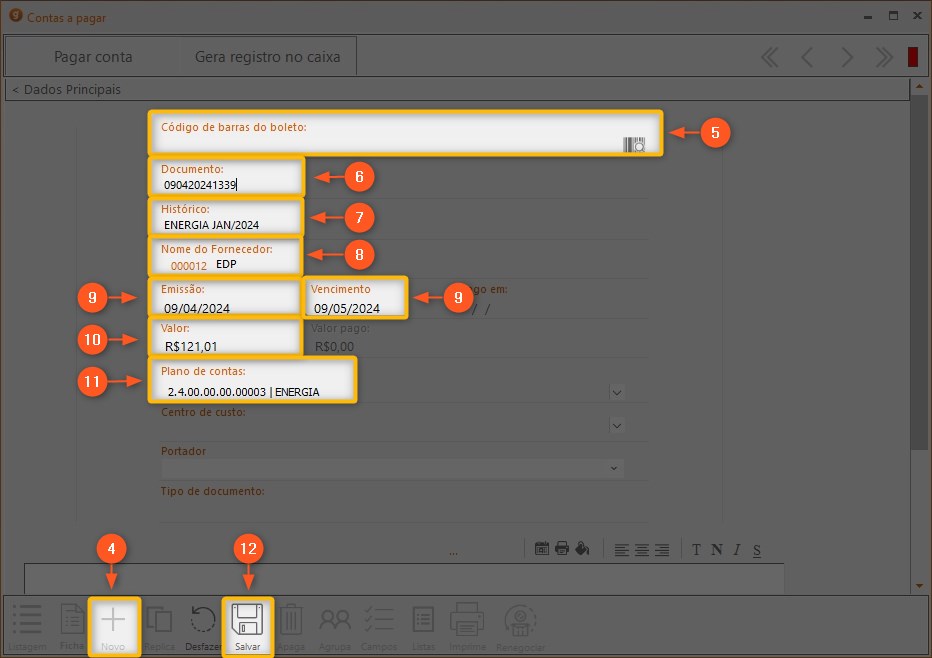The width and height of the screenshot is (932, 658).
Task: Toggle italic formatting in notes toolbar
Action: tap(736, 549)
